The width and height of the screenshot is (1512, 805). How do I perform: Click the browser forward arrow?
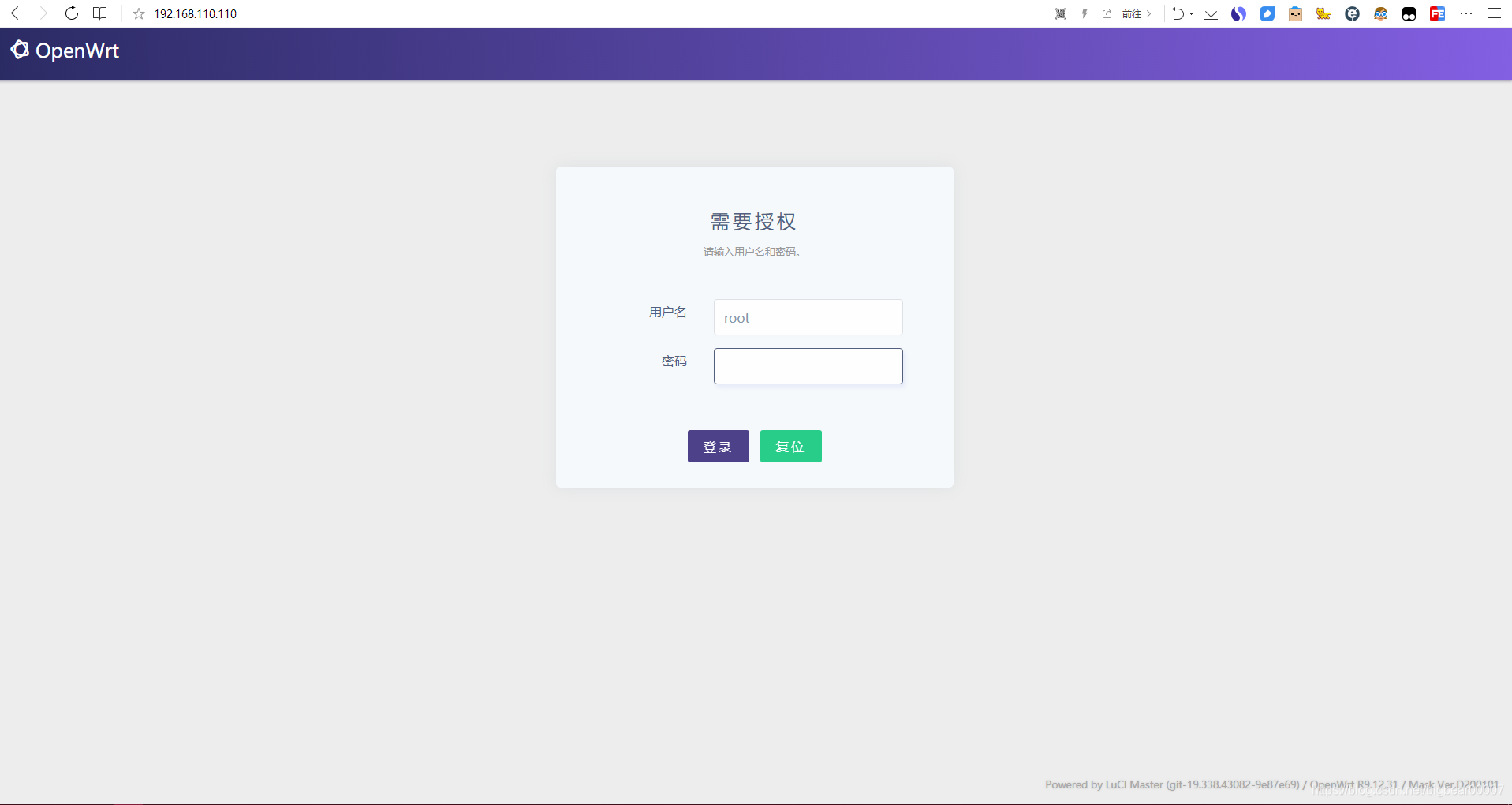(43, 13)
